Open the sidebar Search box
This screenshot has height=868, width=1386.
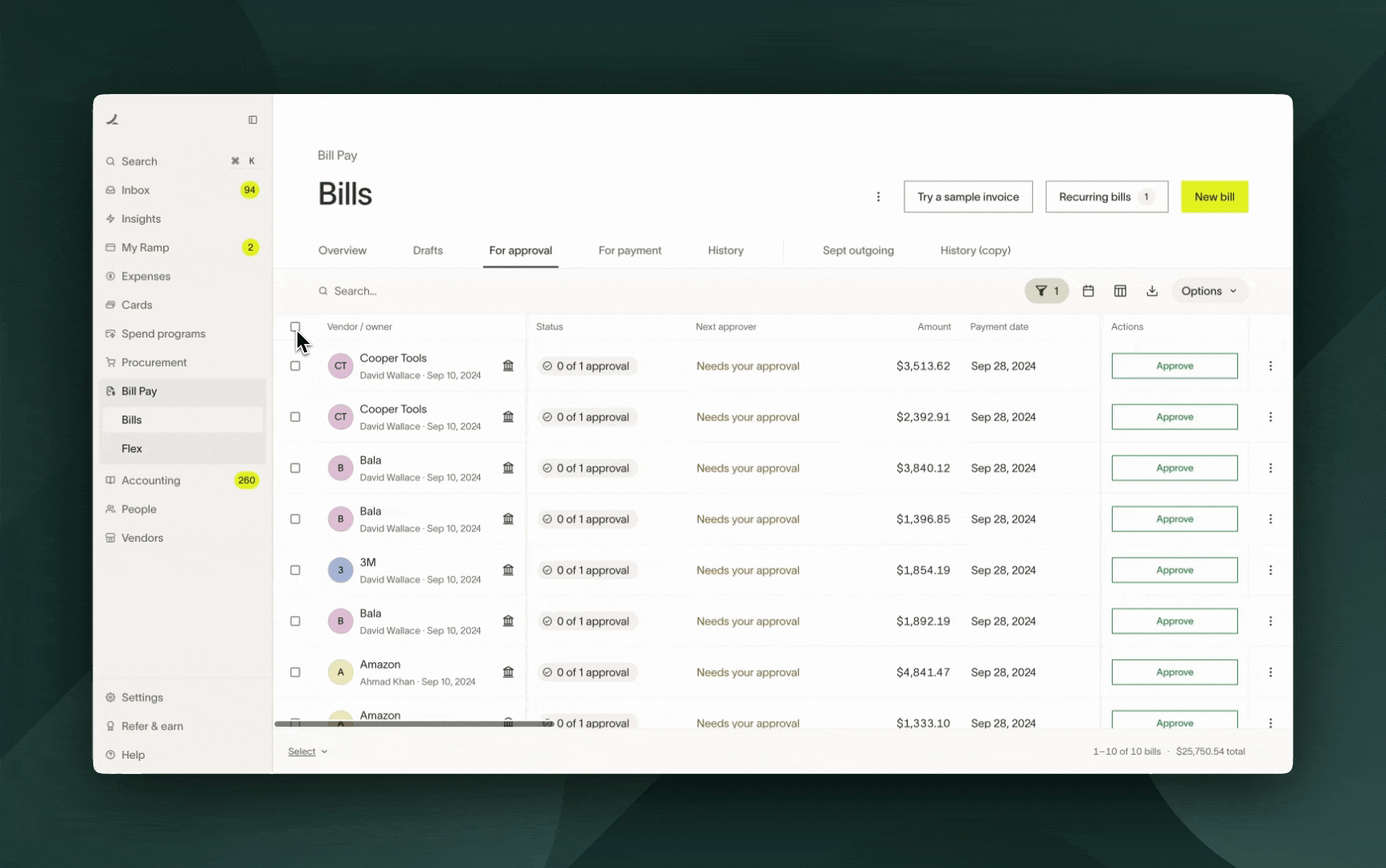[x=182, y=162]
